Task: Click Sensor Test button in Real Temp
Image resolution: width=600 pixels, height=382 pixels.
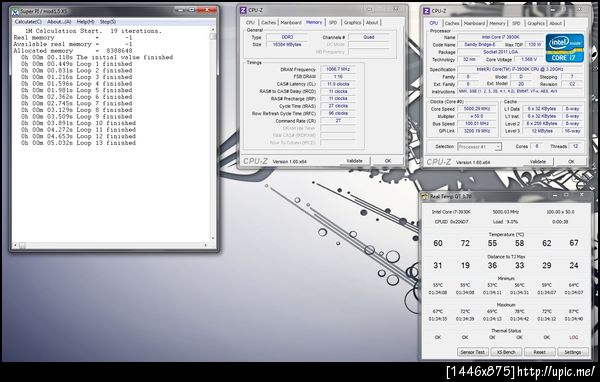Action: click(473, 352)
